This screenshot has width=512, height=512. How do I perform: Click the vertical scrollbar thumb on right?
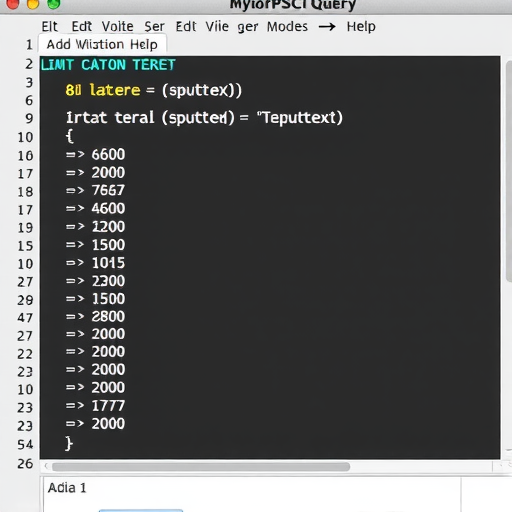[x=509, y=171]
